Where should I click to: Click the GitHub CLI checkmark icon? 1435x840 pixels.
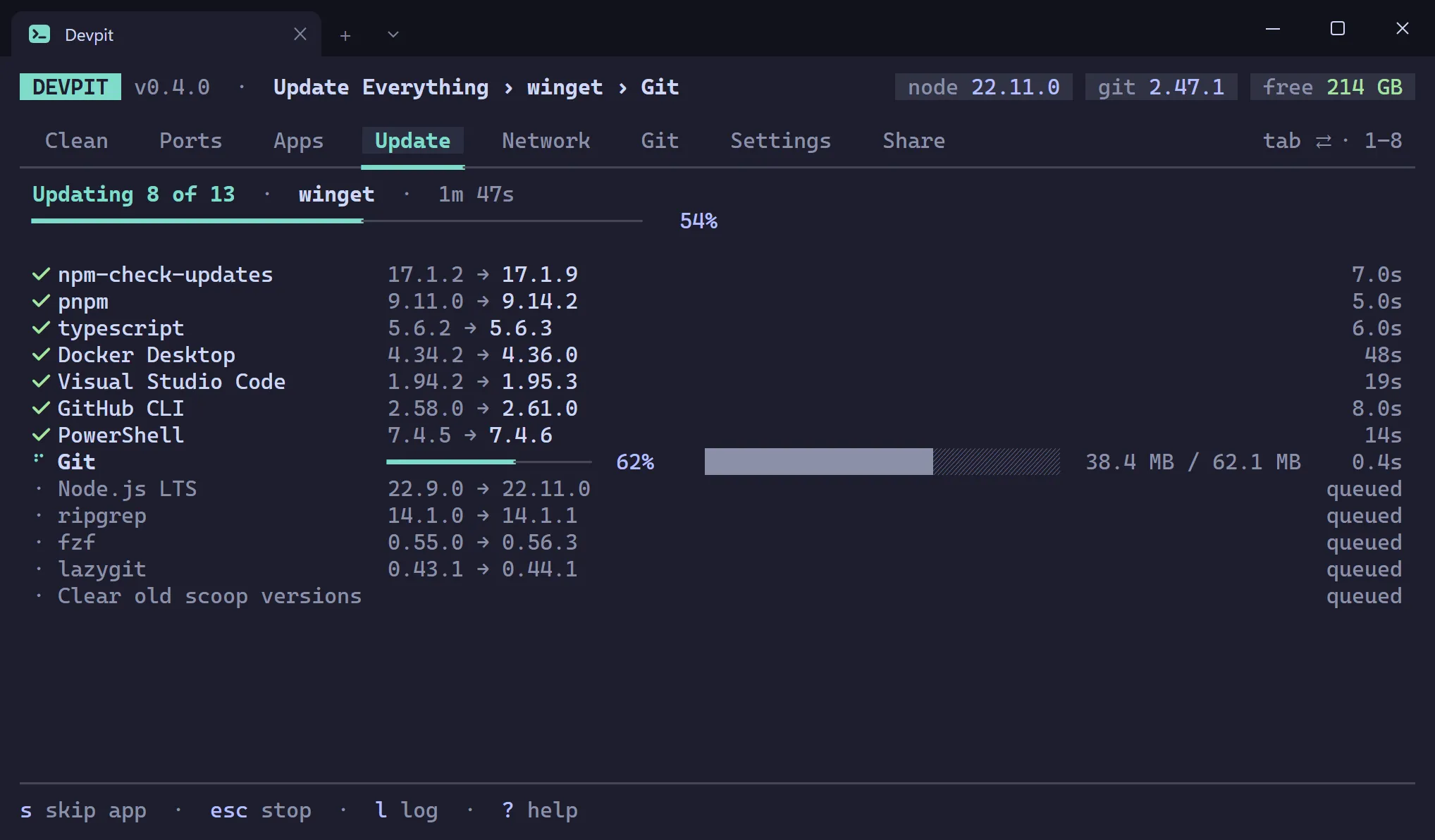(42, 408)
